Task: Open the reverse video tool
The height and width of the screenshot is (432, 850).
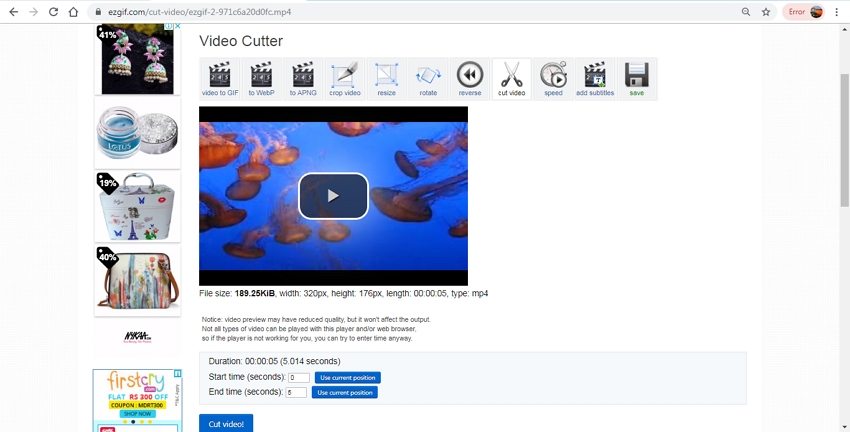Action: coord(470,78)
